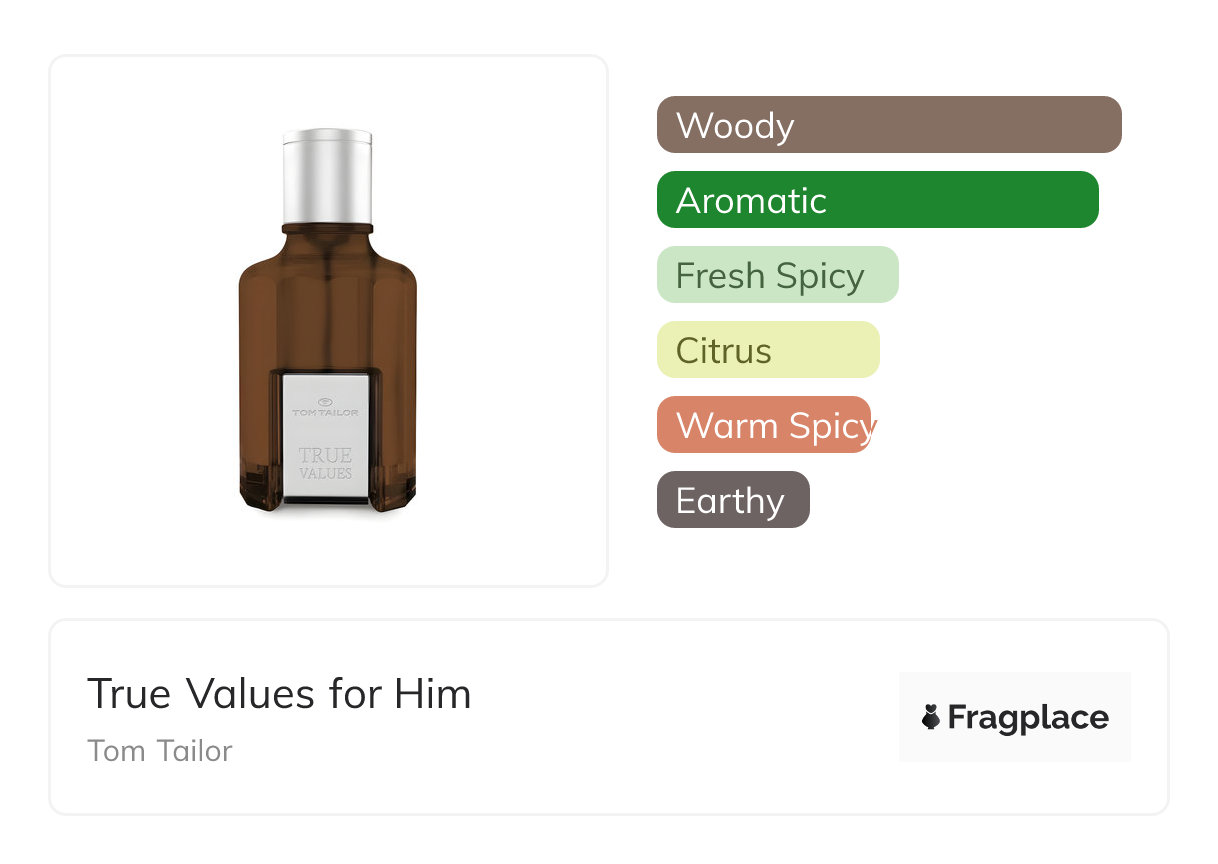The image size is (1218, 864).
Task: Click the Fragplace bottle logo icon
Action: (x=931, y=717)
